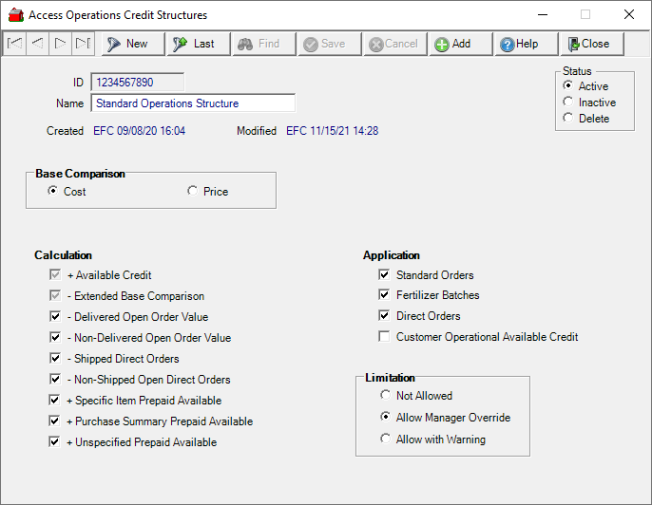Choose Price as Base Comparison
The height and width of the screenshot is (505, 652).
click(x=192, y=191)
